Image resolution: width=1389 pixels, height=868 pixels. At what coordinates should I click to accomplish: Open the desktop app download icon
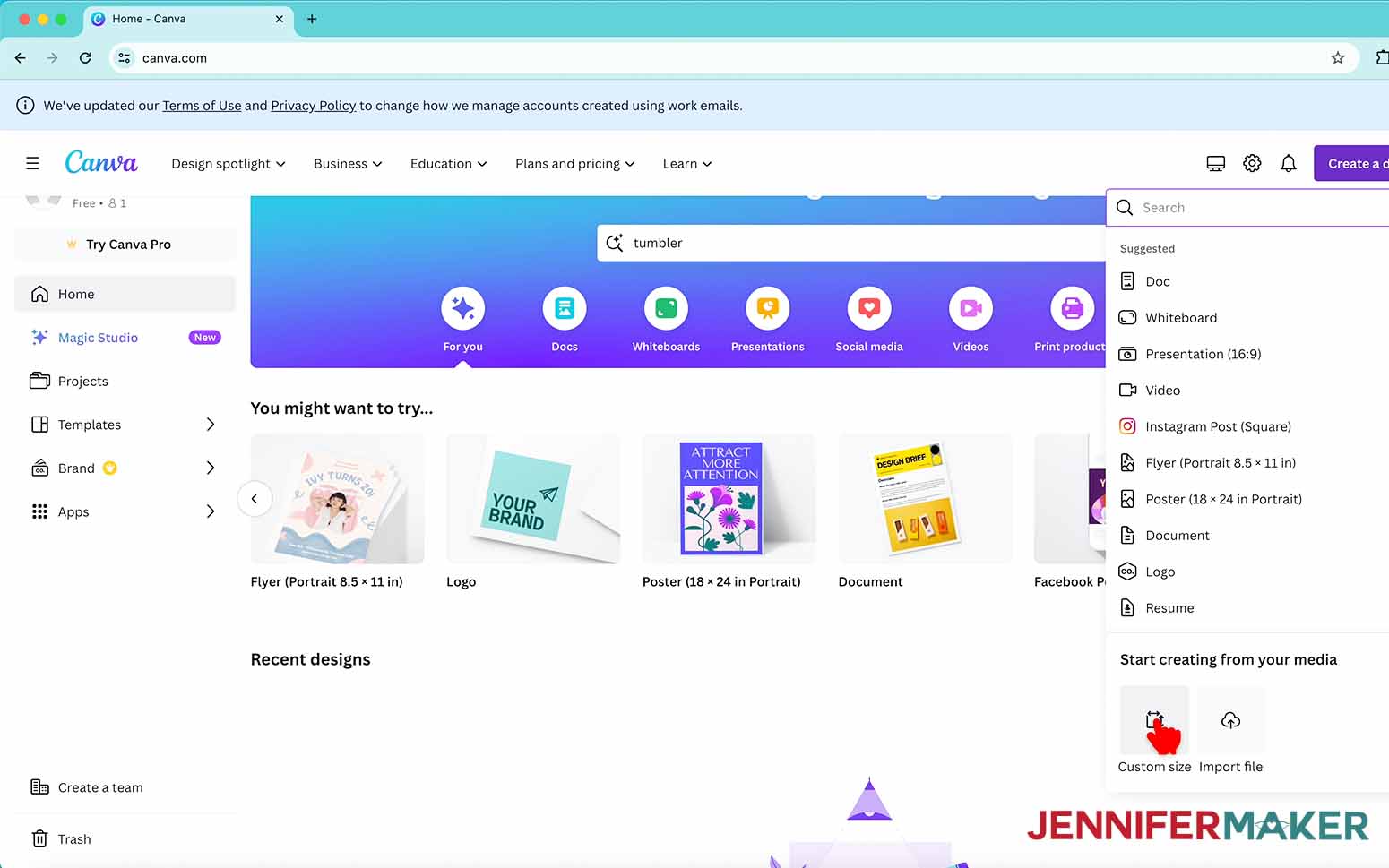tap(1215, 163)
